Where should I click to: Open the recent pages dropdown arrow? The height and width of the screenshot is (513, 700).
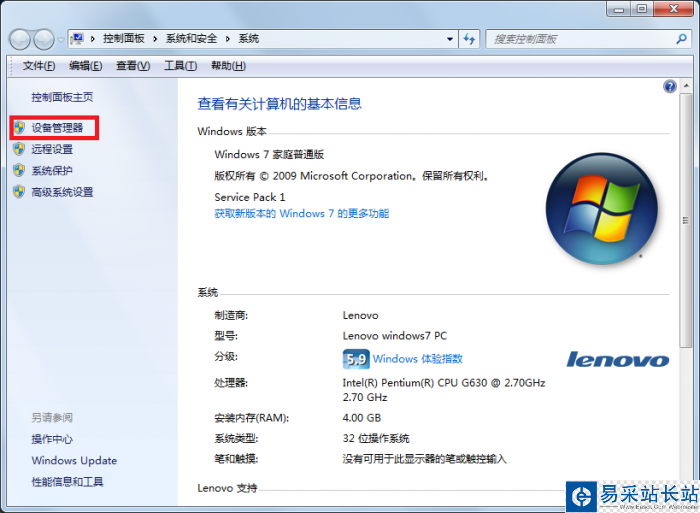(x=61, y=40)
